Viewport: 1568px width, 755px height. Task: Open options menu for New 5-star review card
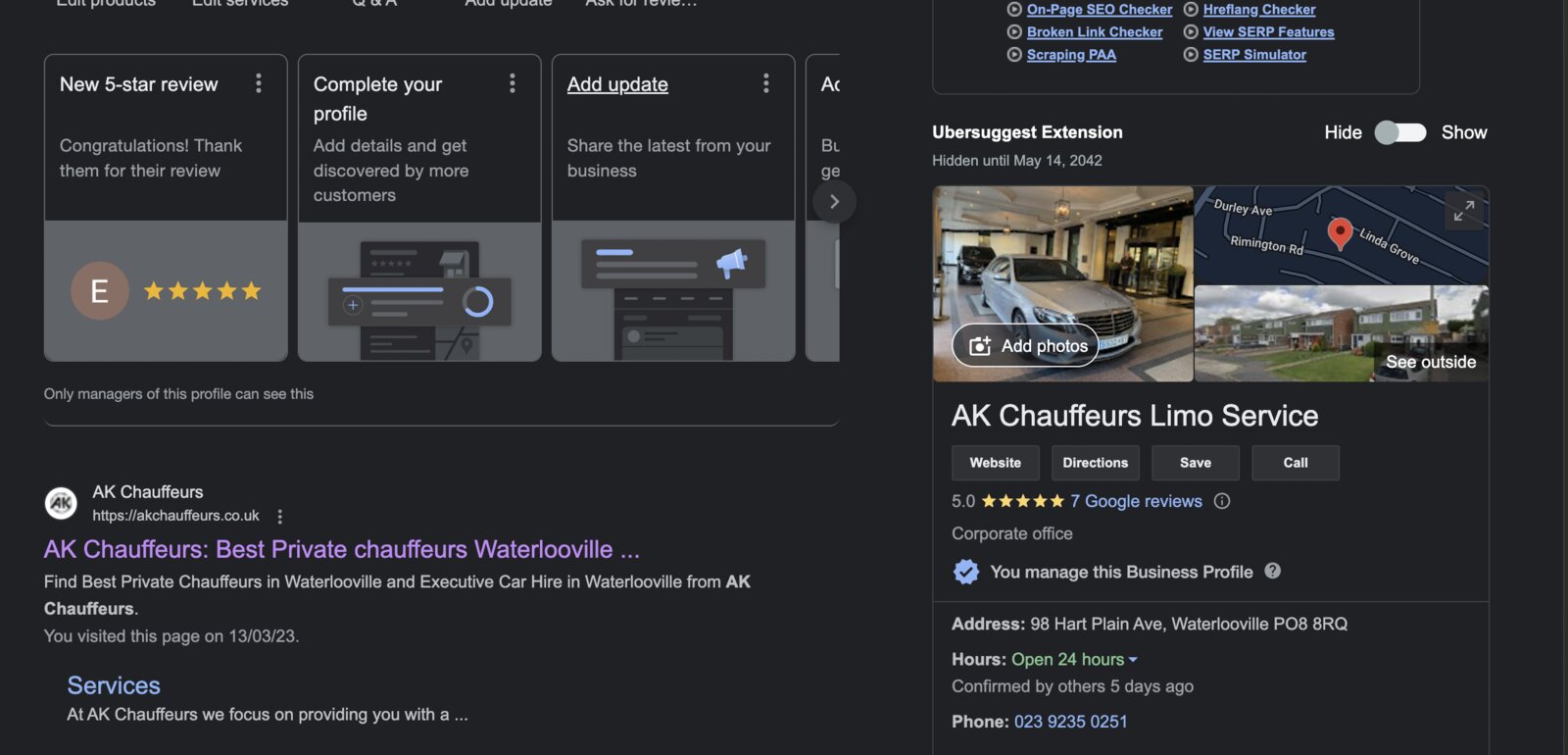tap(259, 83)
